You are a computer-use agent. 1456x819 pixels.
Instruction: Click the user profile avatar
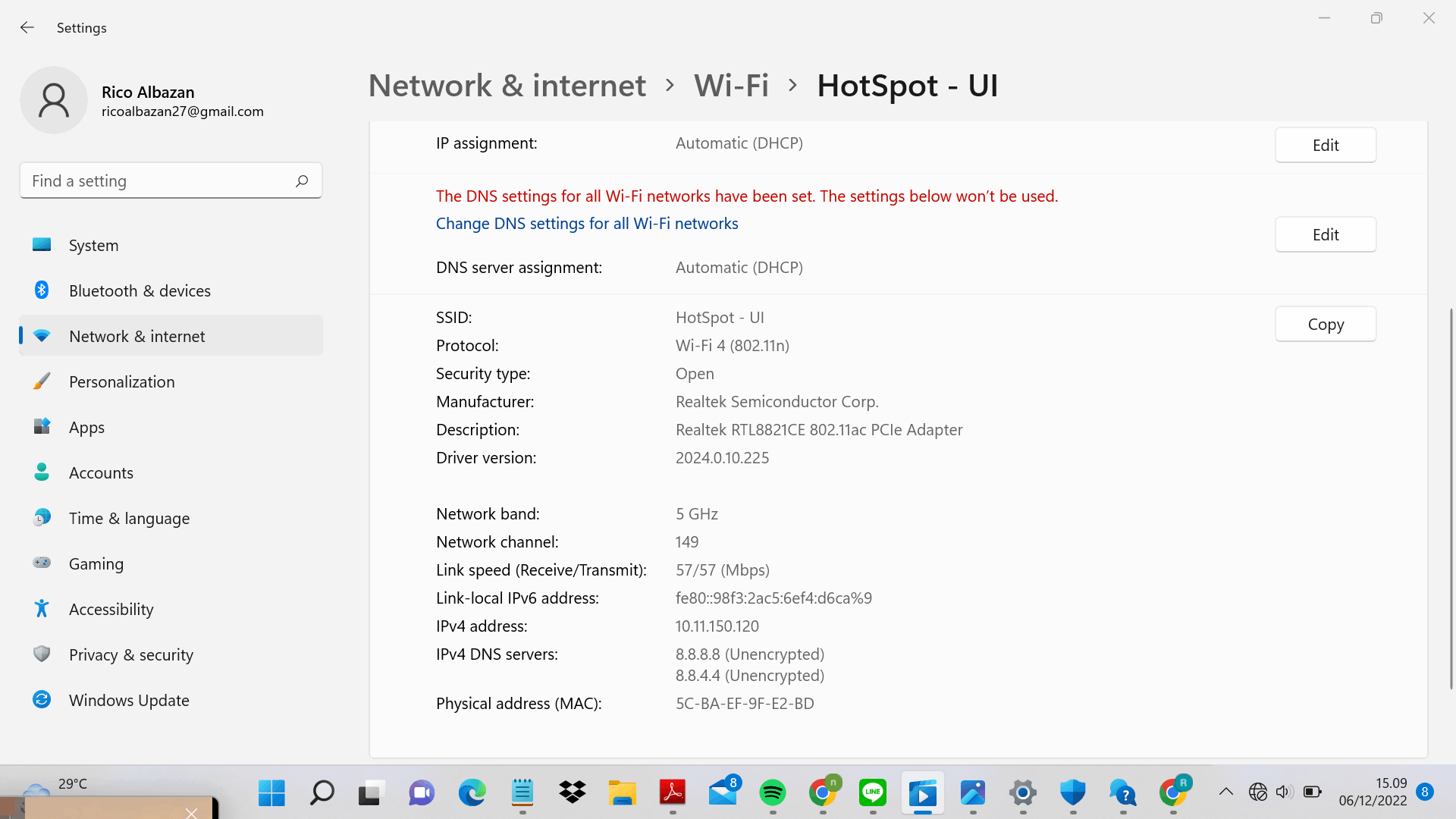pos(54,100)
